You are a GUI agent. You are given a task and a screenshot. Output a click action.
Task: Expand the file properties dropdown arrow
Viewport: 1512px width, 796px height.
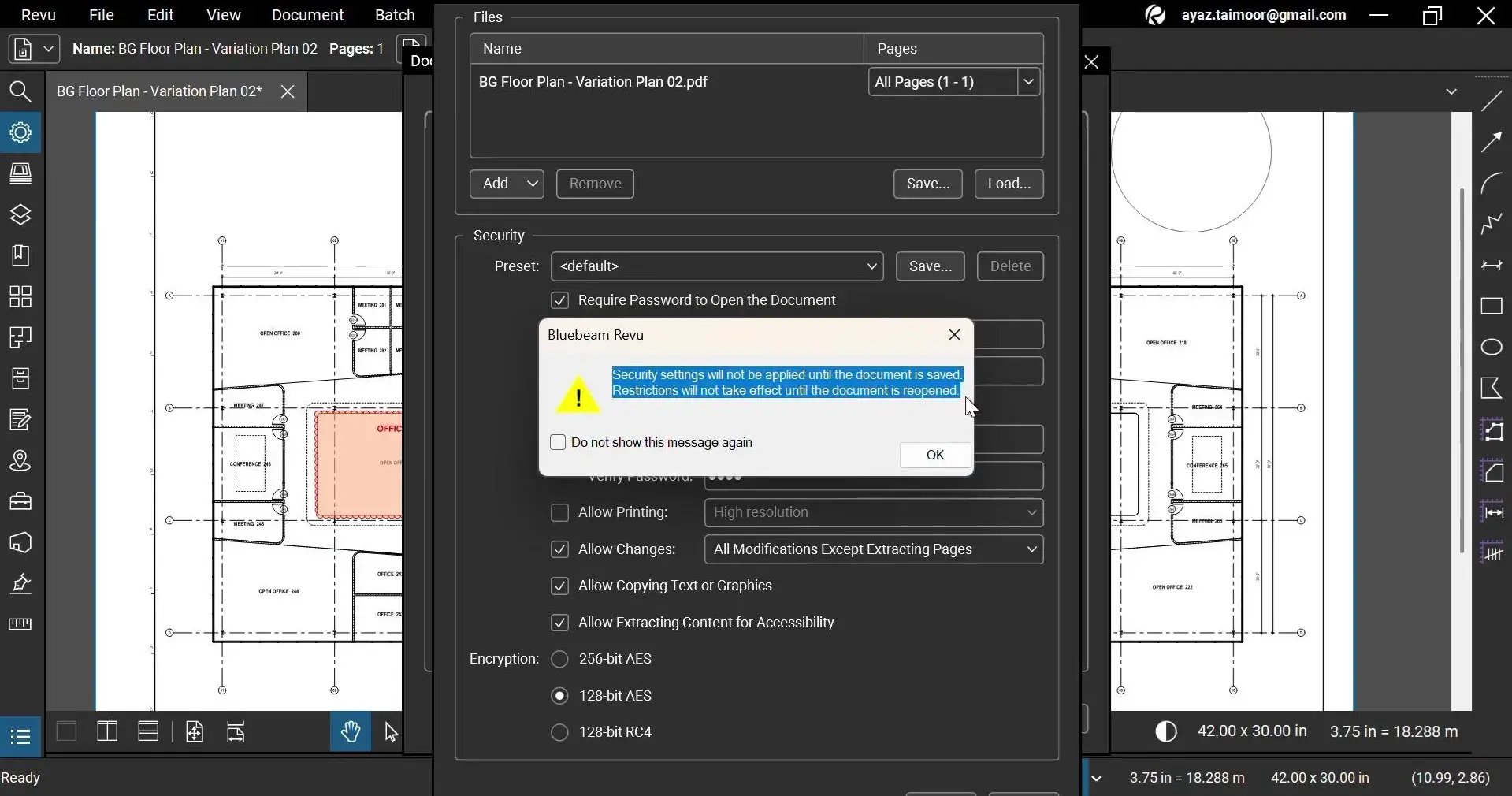[x=48, y=49]
